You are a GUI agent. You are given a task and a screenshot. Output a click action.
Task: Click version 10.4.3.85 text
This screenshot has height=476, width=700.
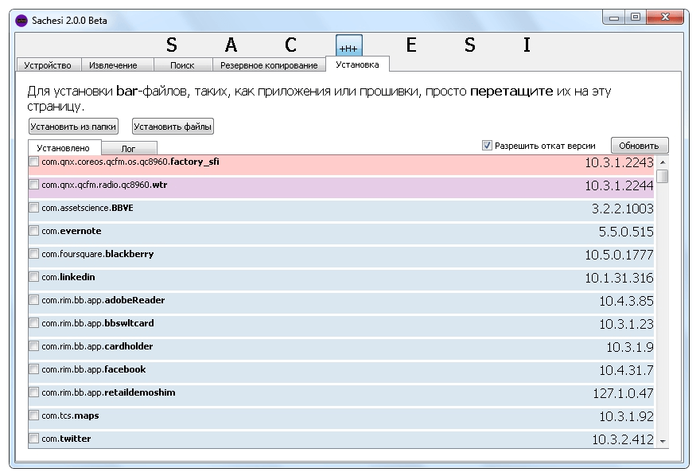click(x=626, y=301)
